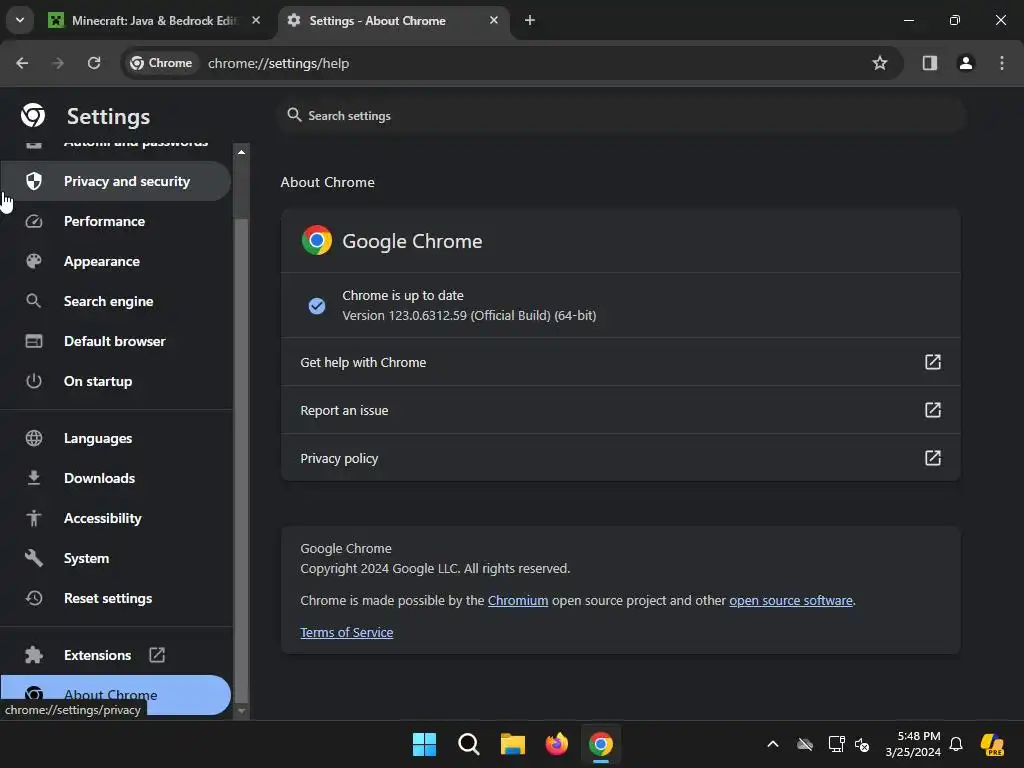Follow the Chromium hyperlink

(x=518, y=600)
